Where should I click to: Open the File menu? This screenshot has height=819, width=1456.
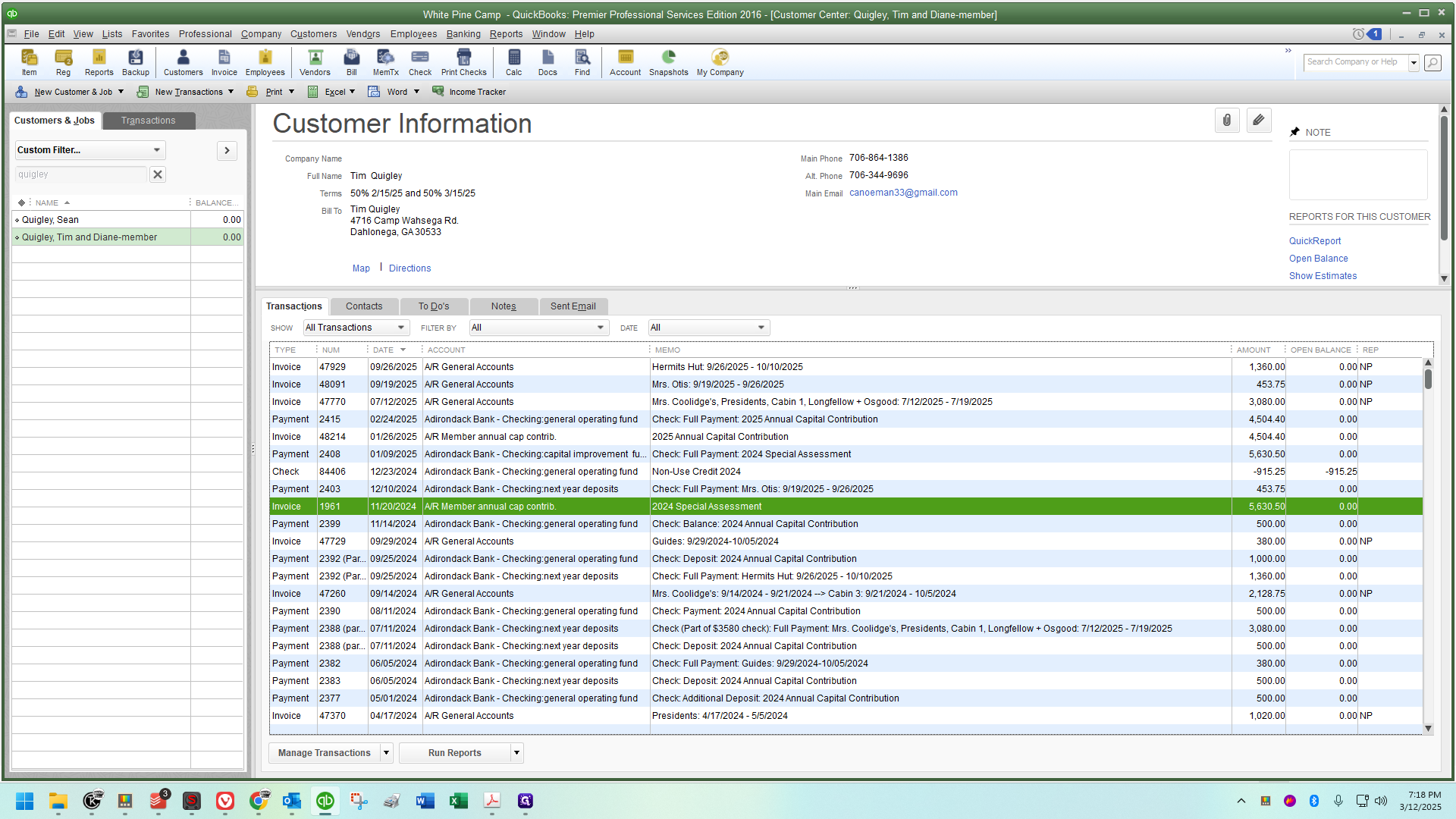[31, 34]
